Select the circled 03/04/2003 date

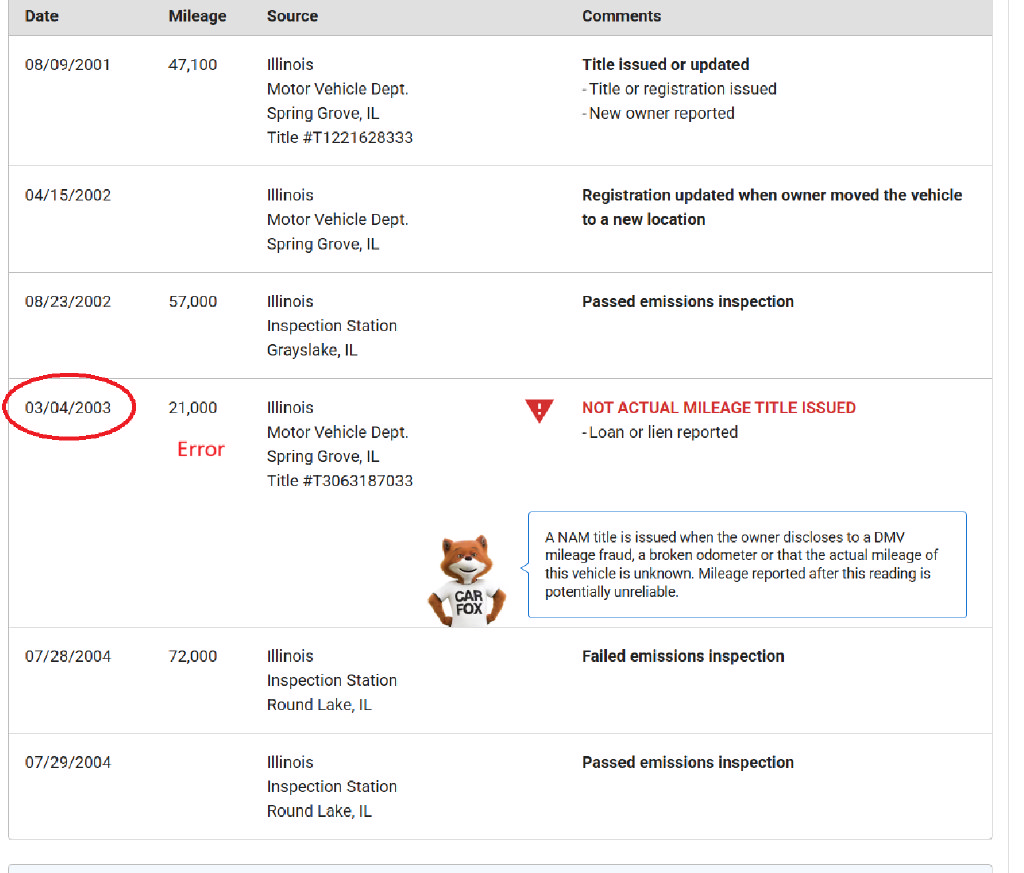coord(68,407)
